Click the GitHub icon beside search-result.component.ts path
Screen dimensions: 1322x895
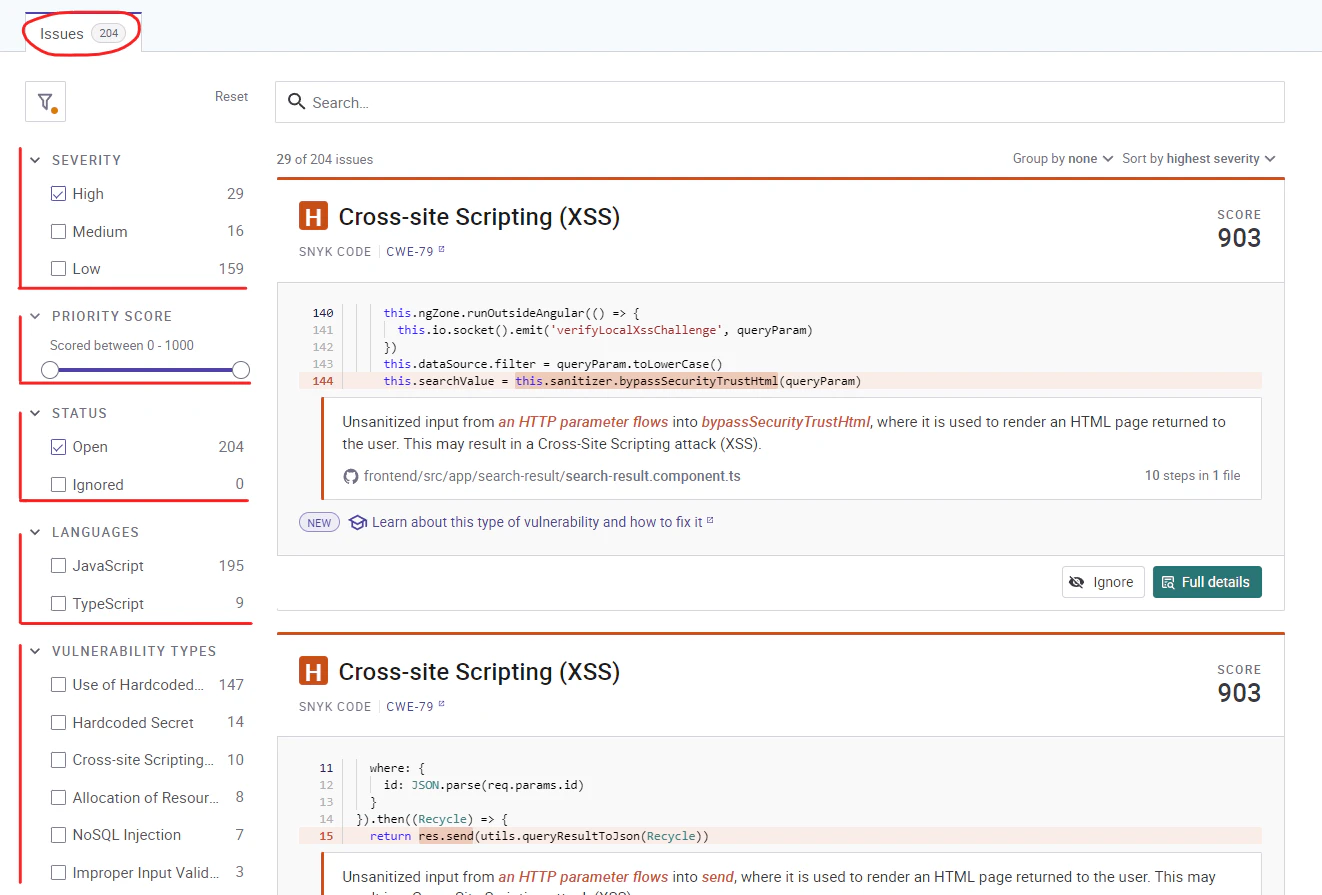(350, 476)
